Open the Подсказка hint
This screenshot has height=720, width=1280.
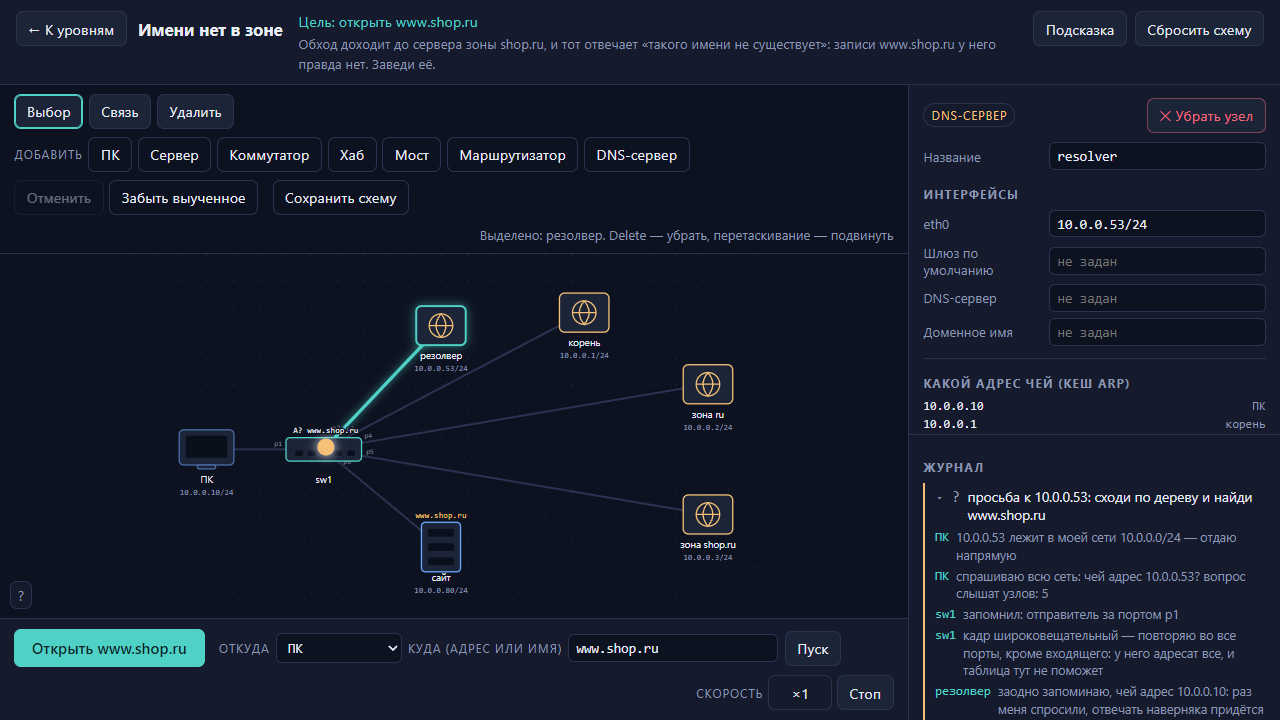pyautogui.click(x=1080, y=30)
